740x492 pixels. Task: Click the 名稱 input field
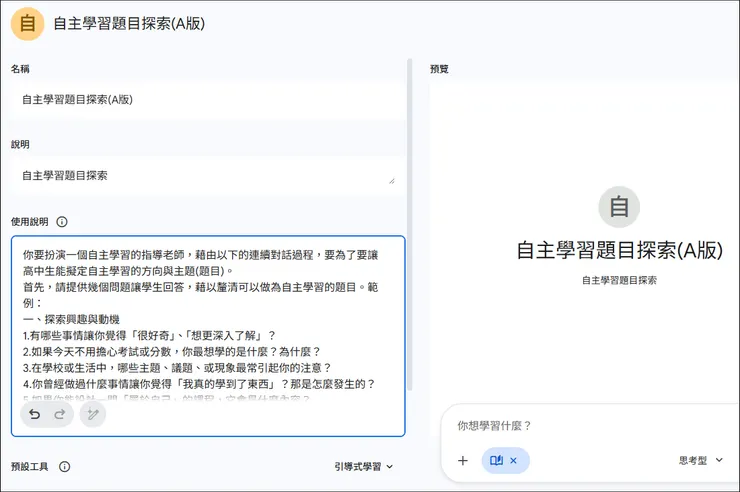(208, 100)
